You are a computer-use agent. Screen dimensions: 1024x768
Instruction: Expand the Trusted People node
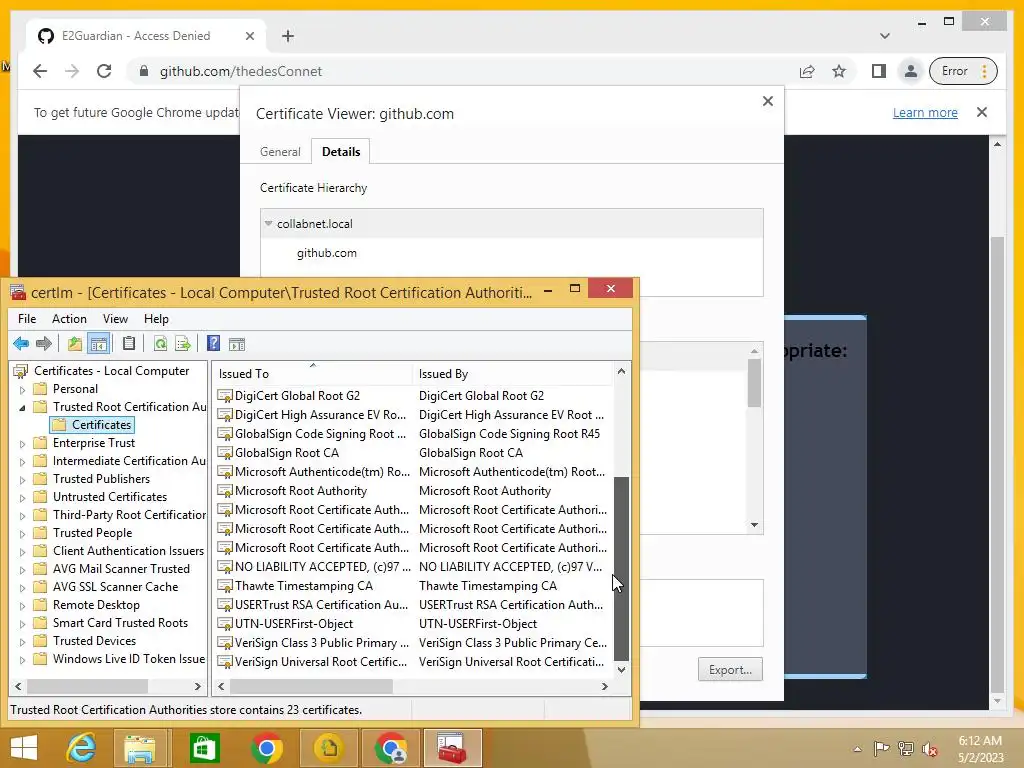tap(22, 534)
